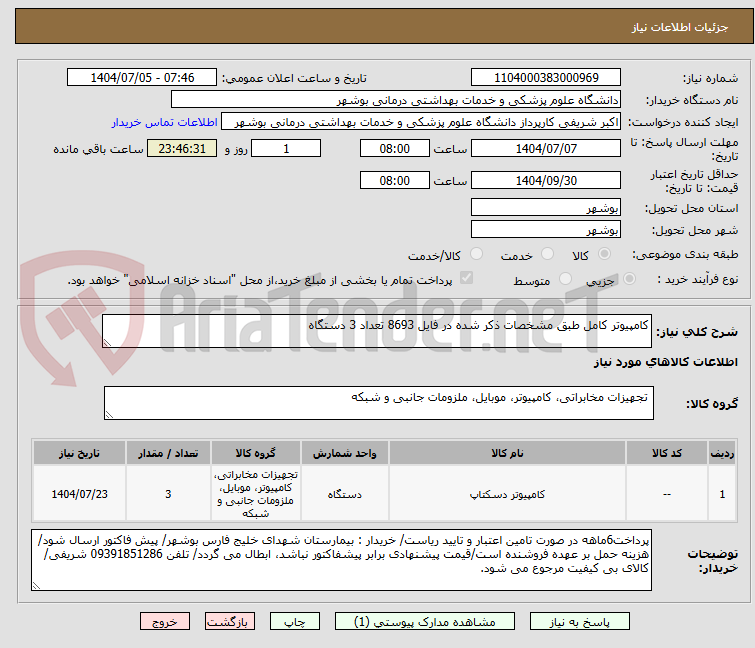Click the table's goods group cell تجهیزات مخابراتی
The width and height of the screenshot is (755, 648).
tap(256, 494)
